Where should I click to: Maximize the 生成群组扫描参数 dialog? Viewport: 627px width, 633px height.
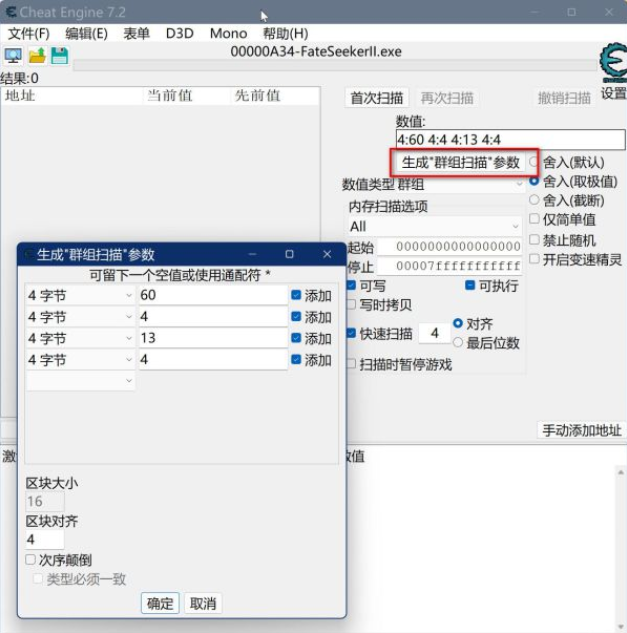click(x=289, y=254)
